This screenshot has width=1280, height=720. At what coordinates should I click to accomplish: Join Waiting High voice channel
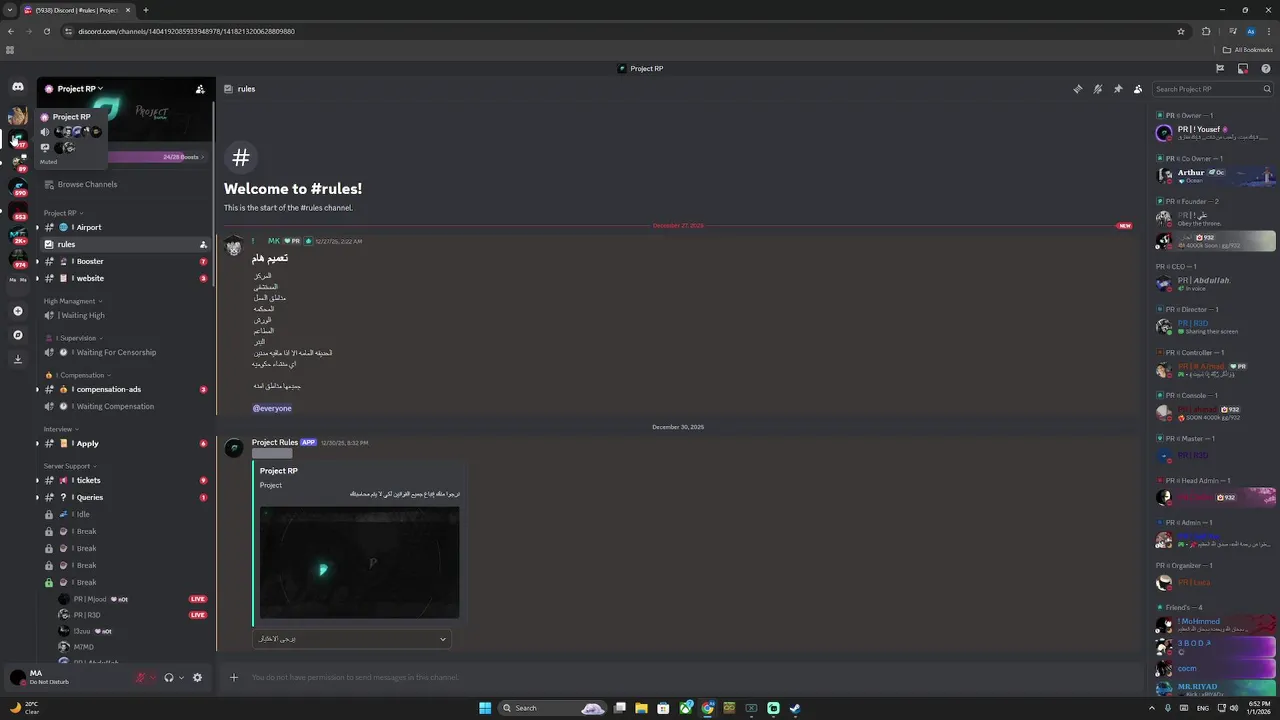pyautogui.click(x=125, y=315)
